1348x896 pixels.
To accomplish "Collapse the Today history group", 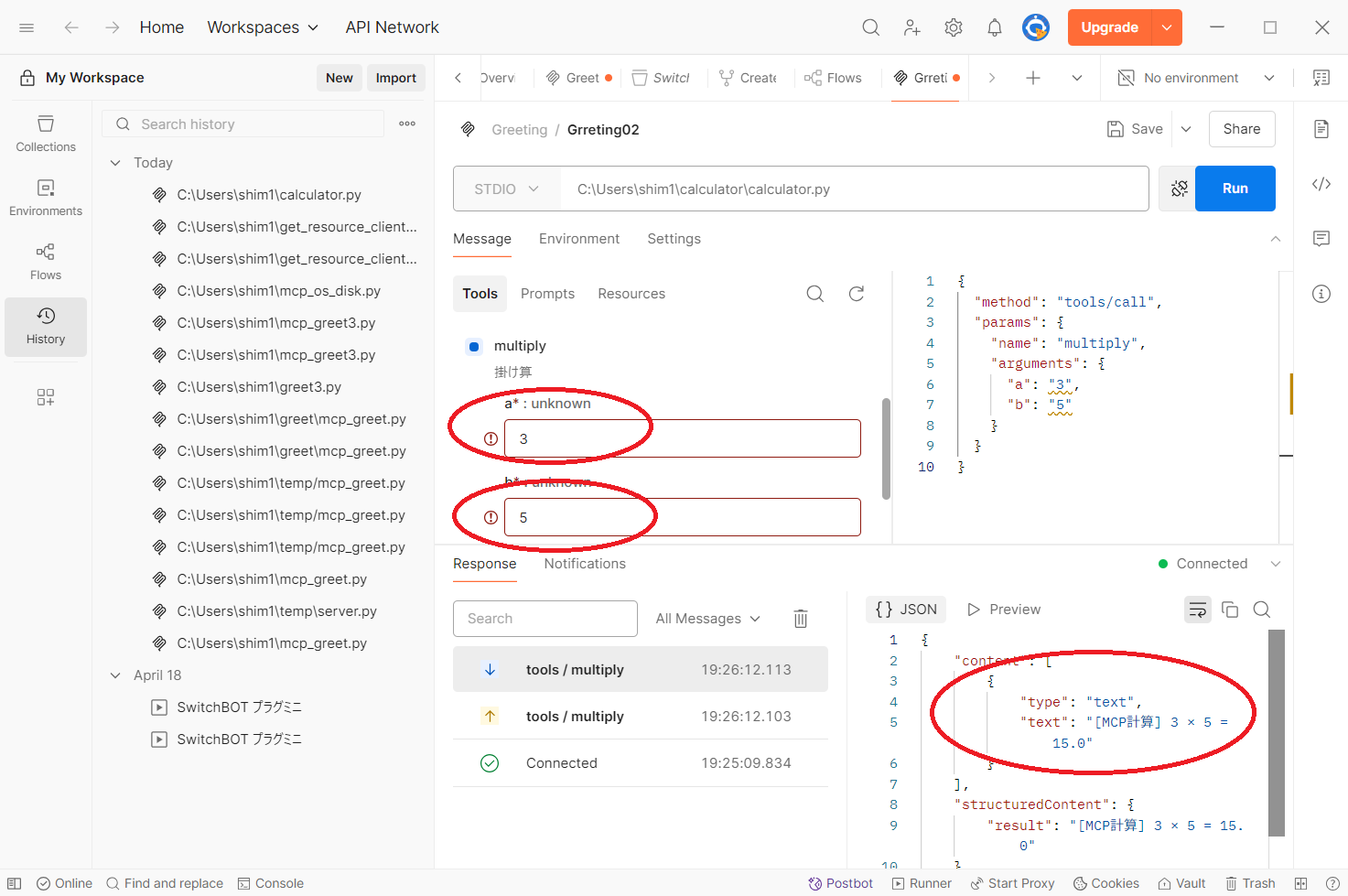I will click(x=115, y=163).
